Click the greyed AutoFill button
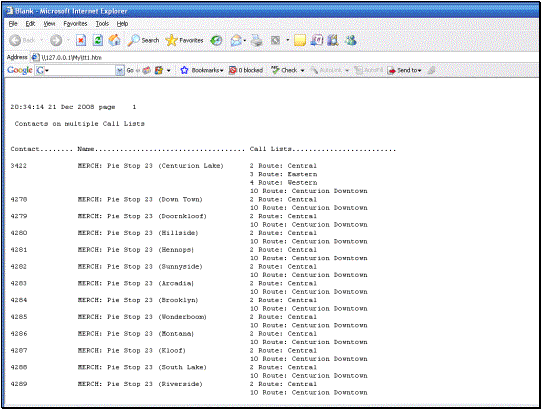The image size is (541, 409). click(369, 70)
